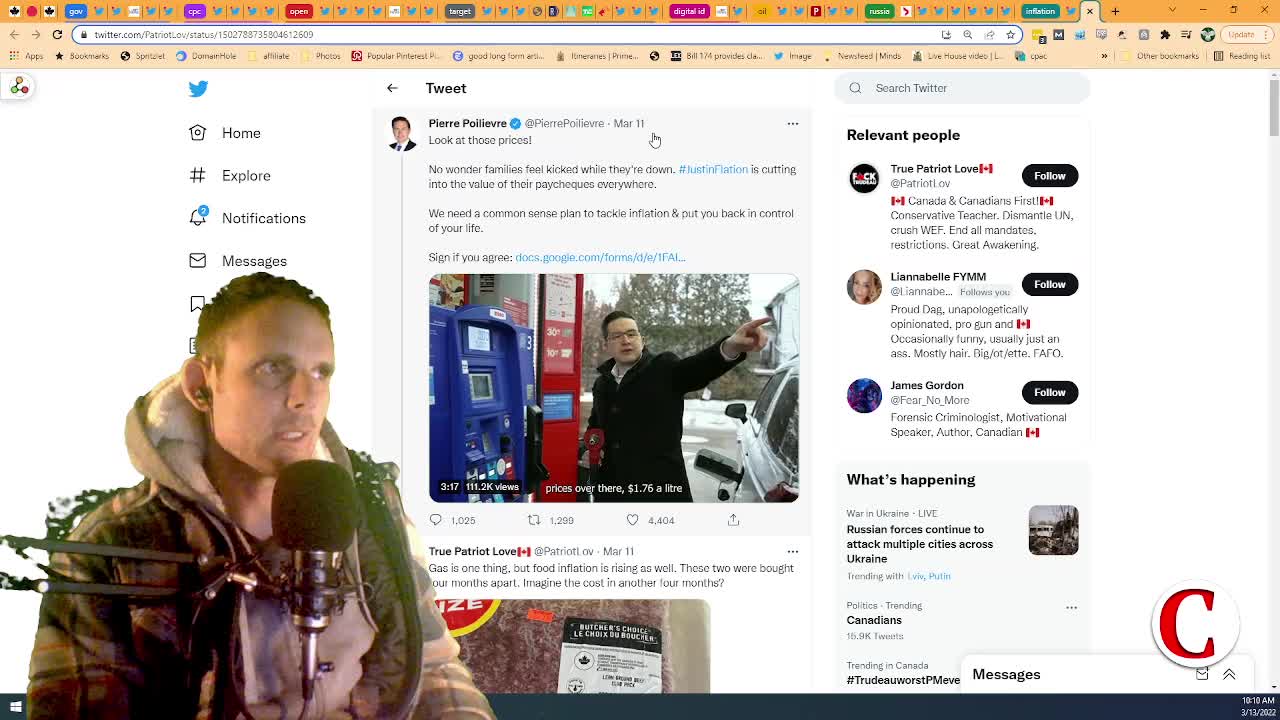Open the browser Extensions puzzle icon
The width and height of the screenshot is (1280, 720).
coord(1165,34)
